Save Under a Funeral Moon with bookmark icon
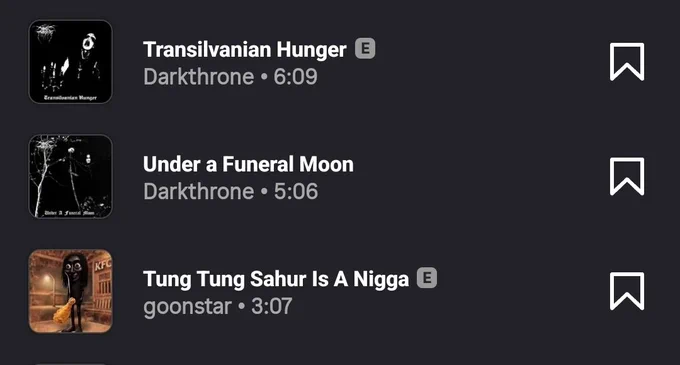The width and height of the screenshot is (680, 365). point(627,176)
